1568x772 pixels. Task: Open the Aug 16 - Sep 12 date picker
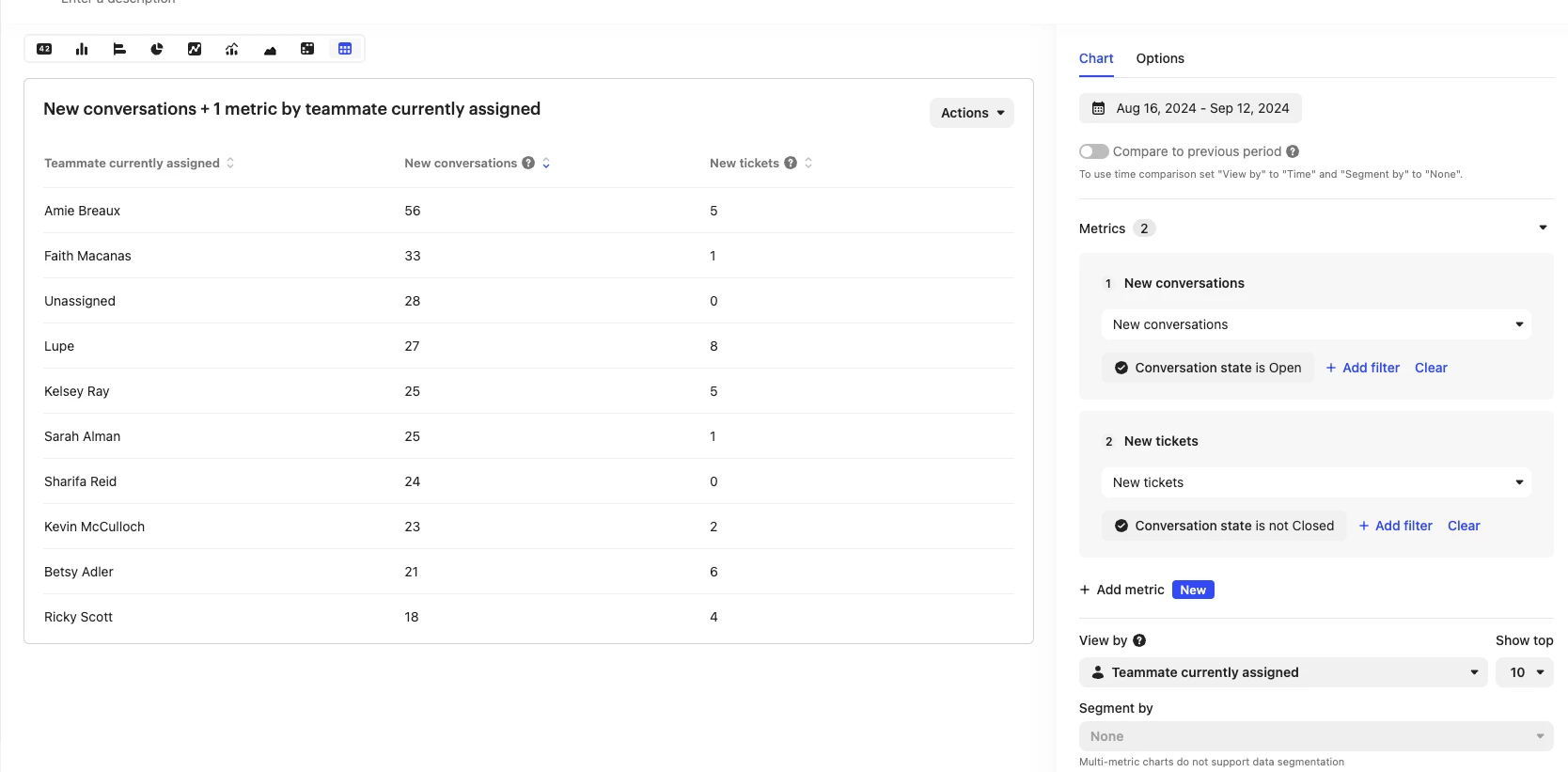click(1190, 108)
